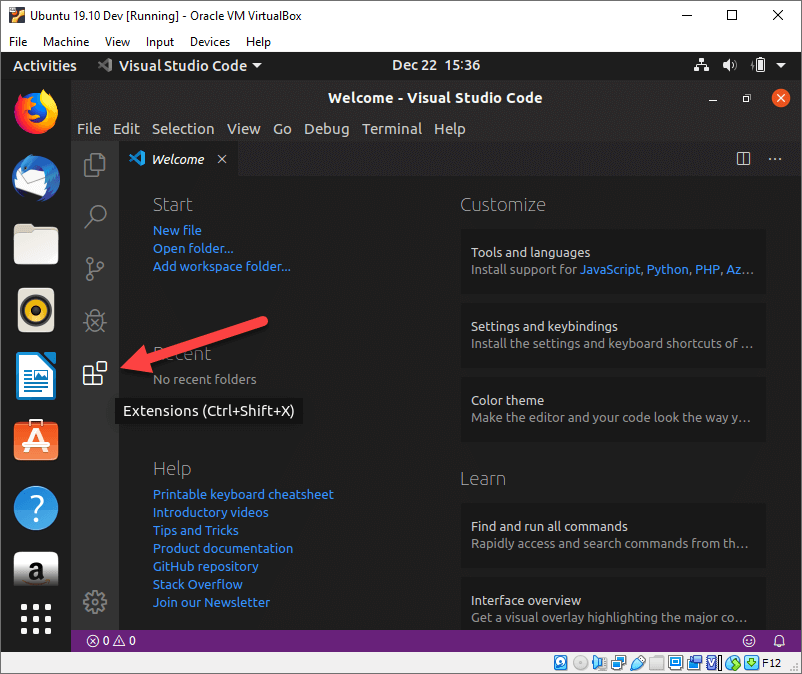Open the Explorer view in activity bar

click(x=95, y=165)
